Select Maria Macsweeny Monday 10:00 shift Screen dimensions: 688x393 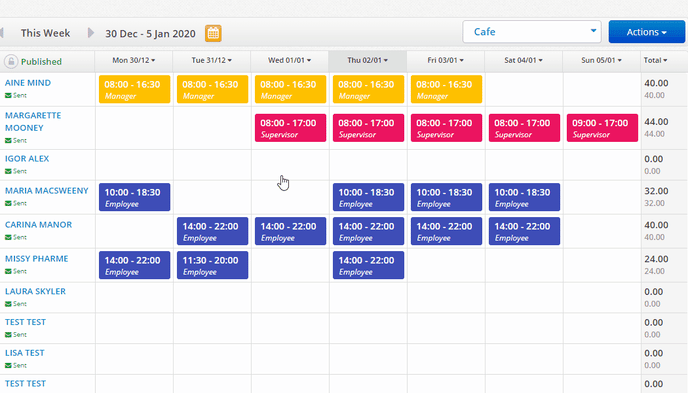coord(134,197)
